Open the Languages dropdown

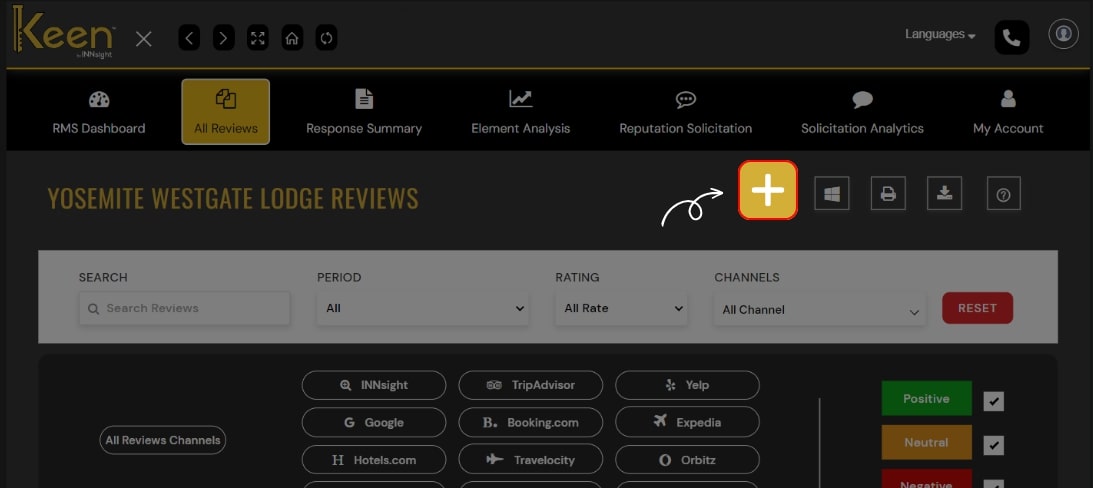[940, 34]
